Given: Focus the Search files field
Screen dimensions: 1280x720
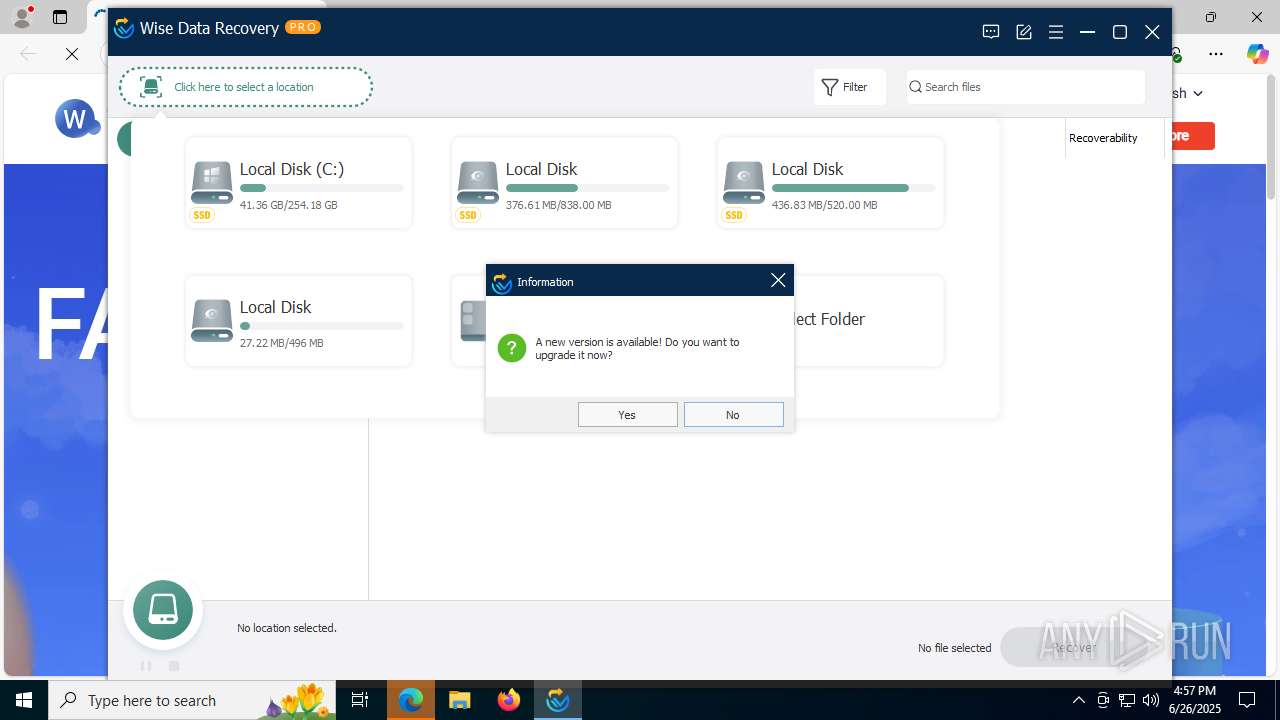Looking at the screenshot, I should coord(1025,87).
